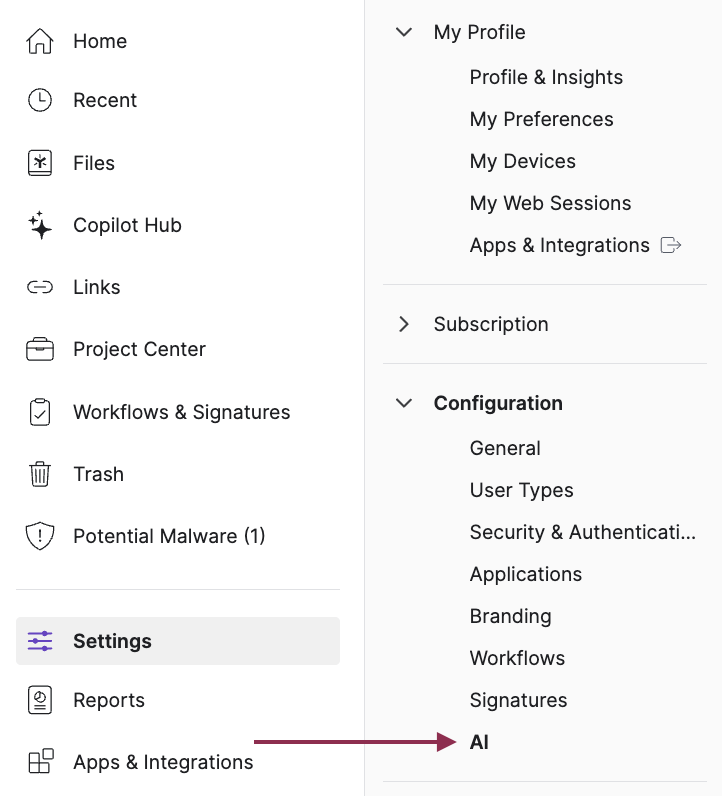722x796 pixels.
Task: Open My Preferences under My Profile
Action: pos(541,119)
